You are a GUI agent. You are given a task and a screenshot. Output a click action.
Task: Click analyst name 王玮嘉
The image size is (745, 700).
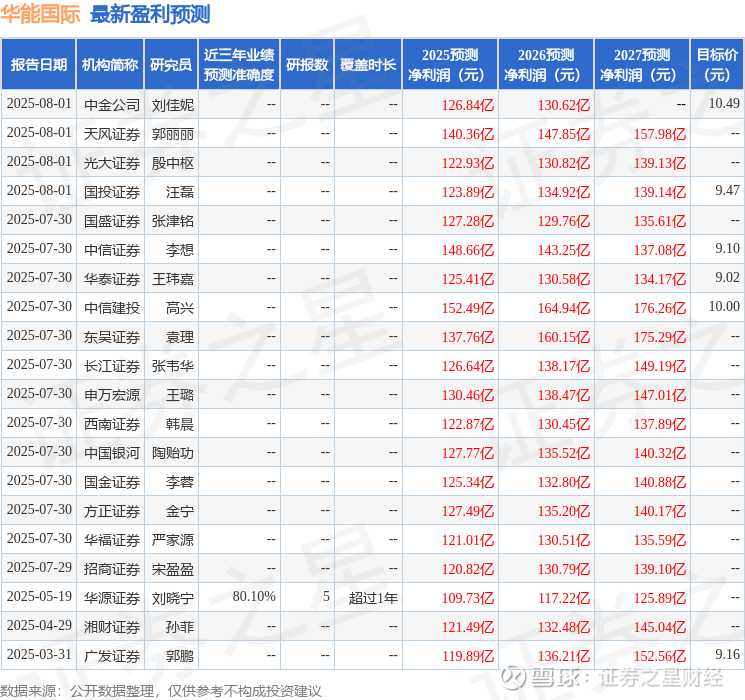173,279
